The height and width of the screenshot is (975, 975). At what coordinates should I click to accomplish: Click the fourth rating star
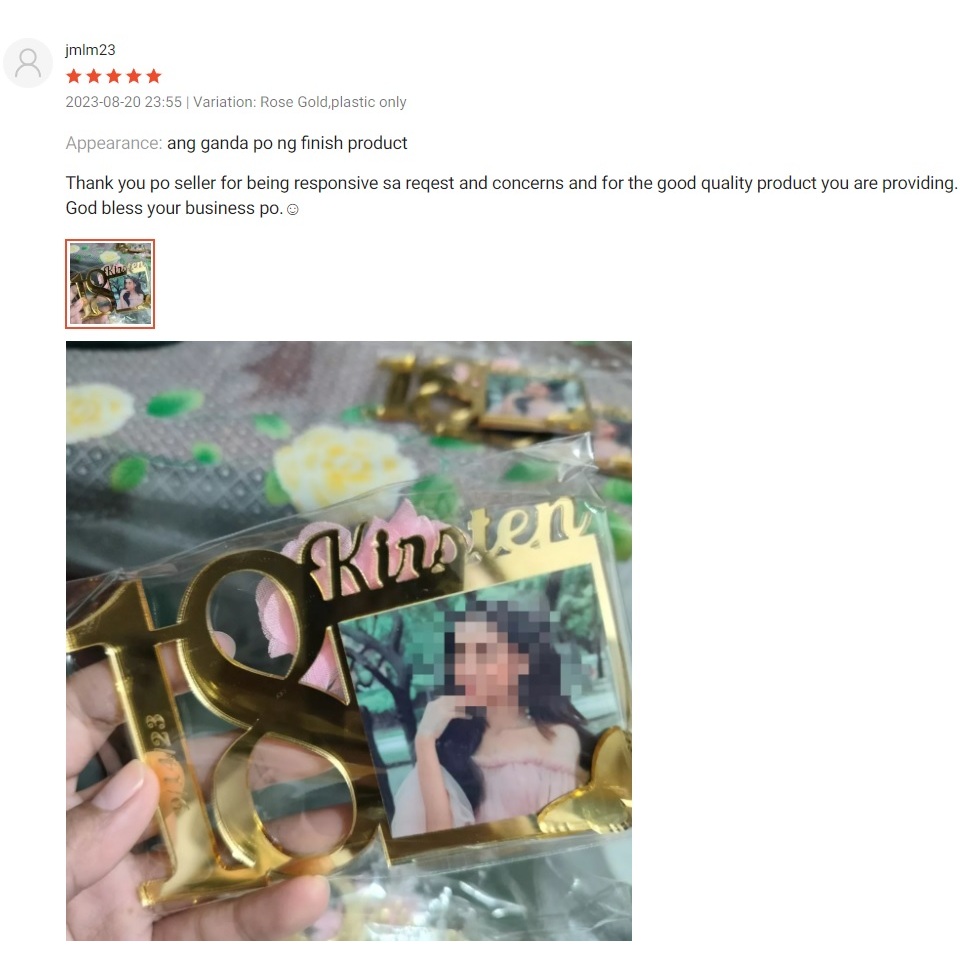pos(134,76)
